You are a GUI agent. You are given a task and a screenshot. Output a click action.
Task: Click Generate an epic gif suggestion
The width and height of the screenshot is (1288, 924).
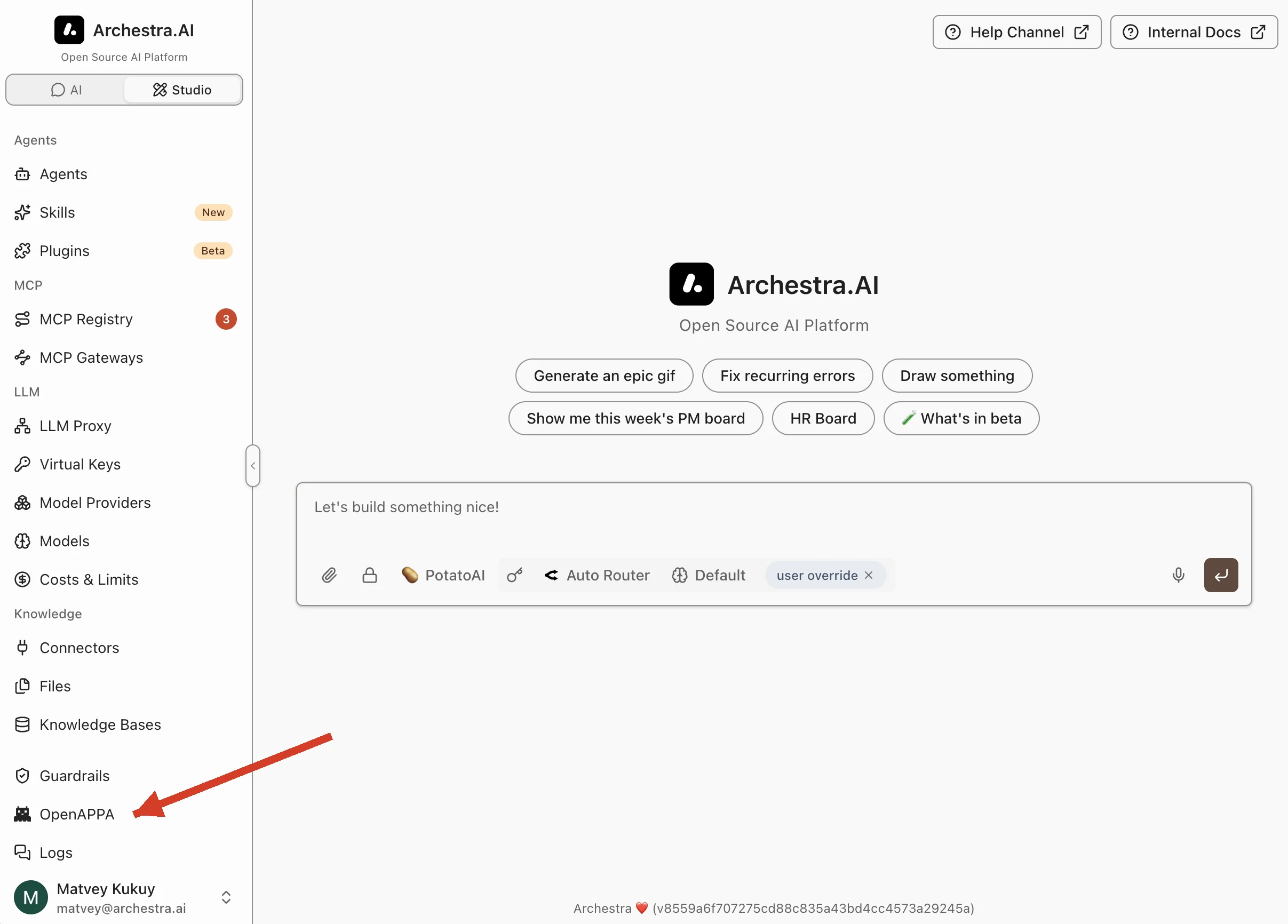(x=604, y=376)
